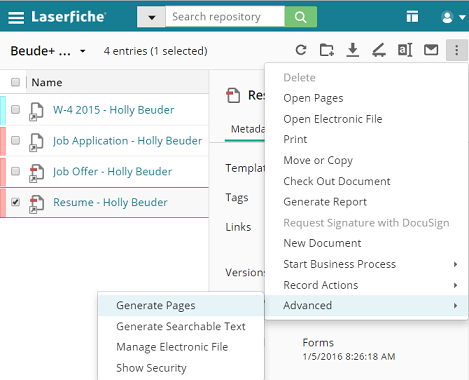The height and width of the screenshot is (380, 469).
Task: Uncheck the Resume - Holly Beuder checkbox
Action: 15,202
